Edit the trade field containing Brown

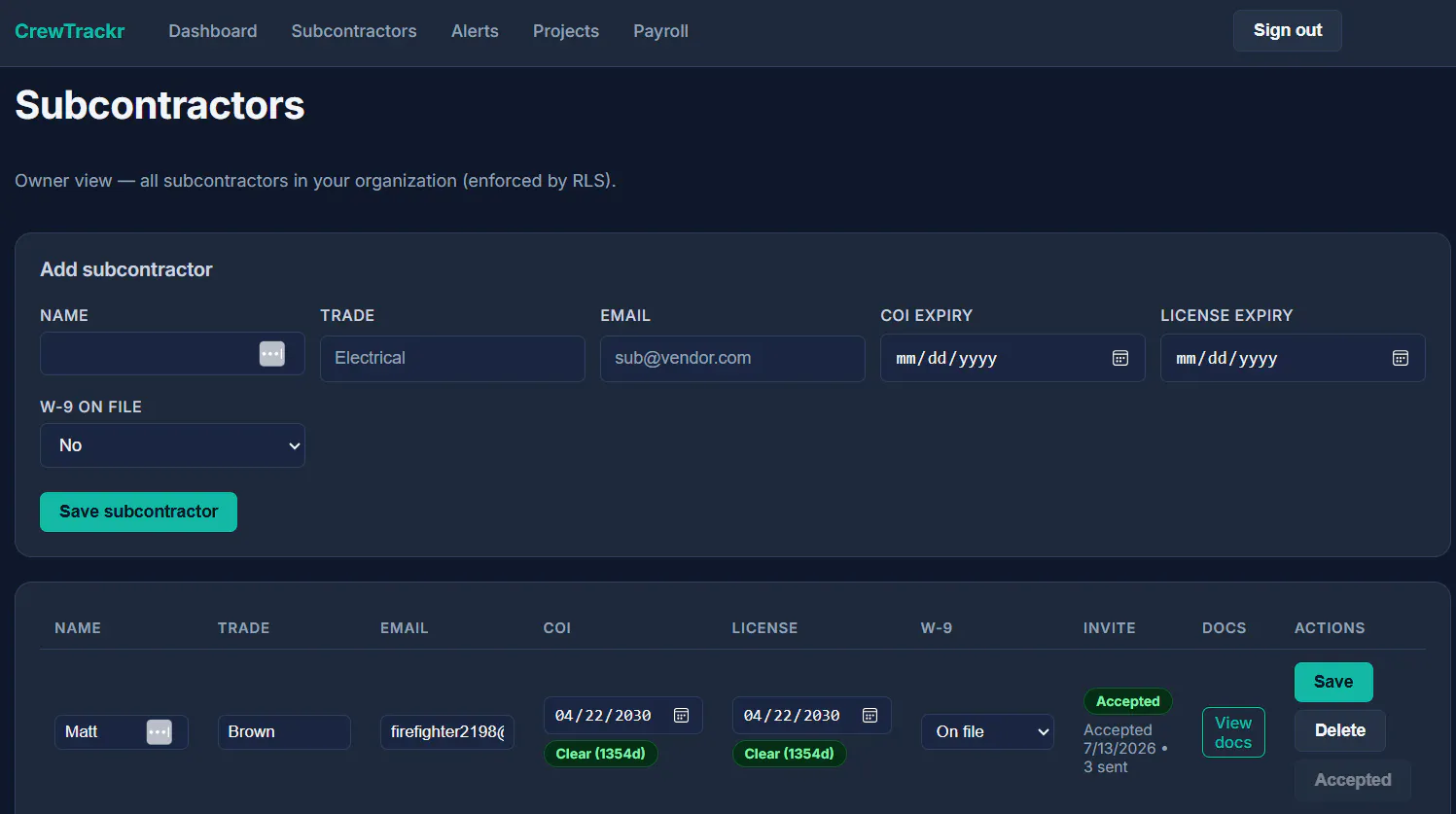click(284, 732)
